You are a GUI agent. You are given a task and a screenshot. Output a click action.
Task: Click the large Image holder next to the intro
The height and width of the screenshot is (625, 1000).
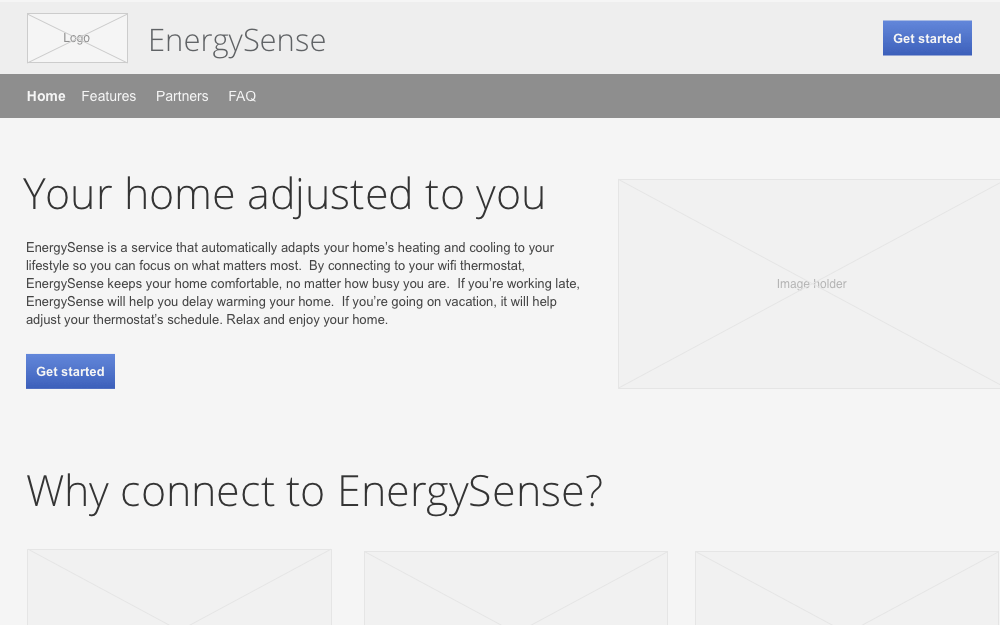click(x=810, y=284)
